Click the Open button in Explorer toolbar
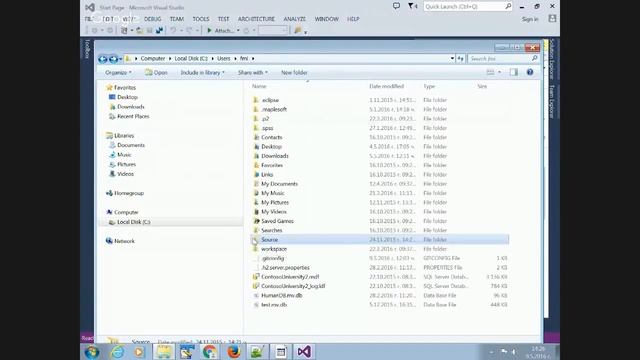This screenshot has height=360, width=640. point(156,72)
